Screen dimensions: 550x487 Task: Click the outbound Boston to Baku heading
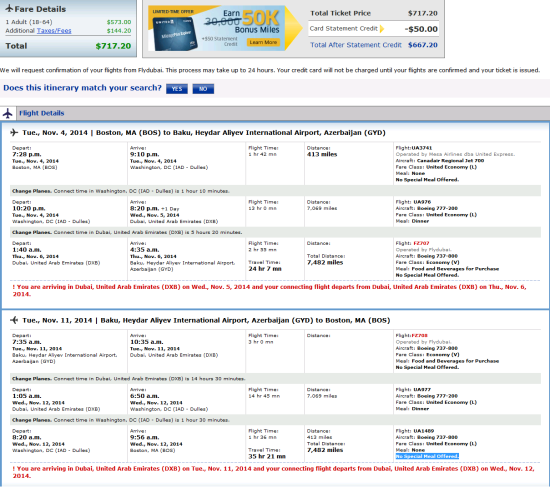click(x=204, y=133)
